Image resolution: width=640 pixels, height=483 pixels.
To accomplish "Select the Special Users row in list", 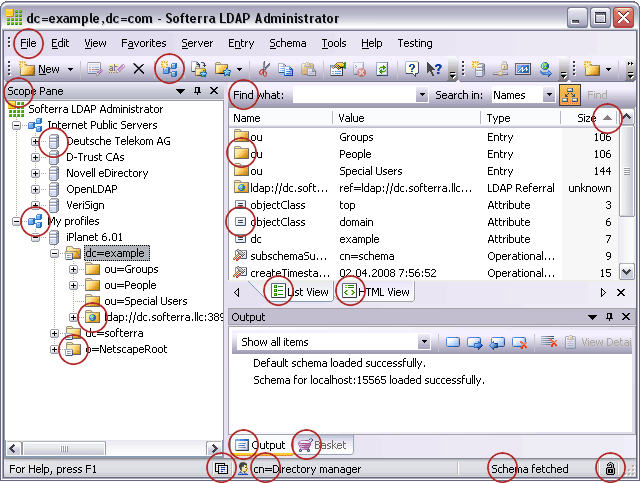I will tap(424, 171).
